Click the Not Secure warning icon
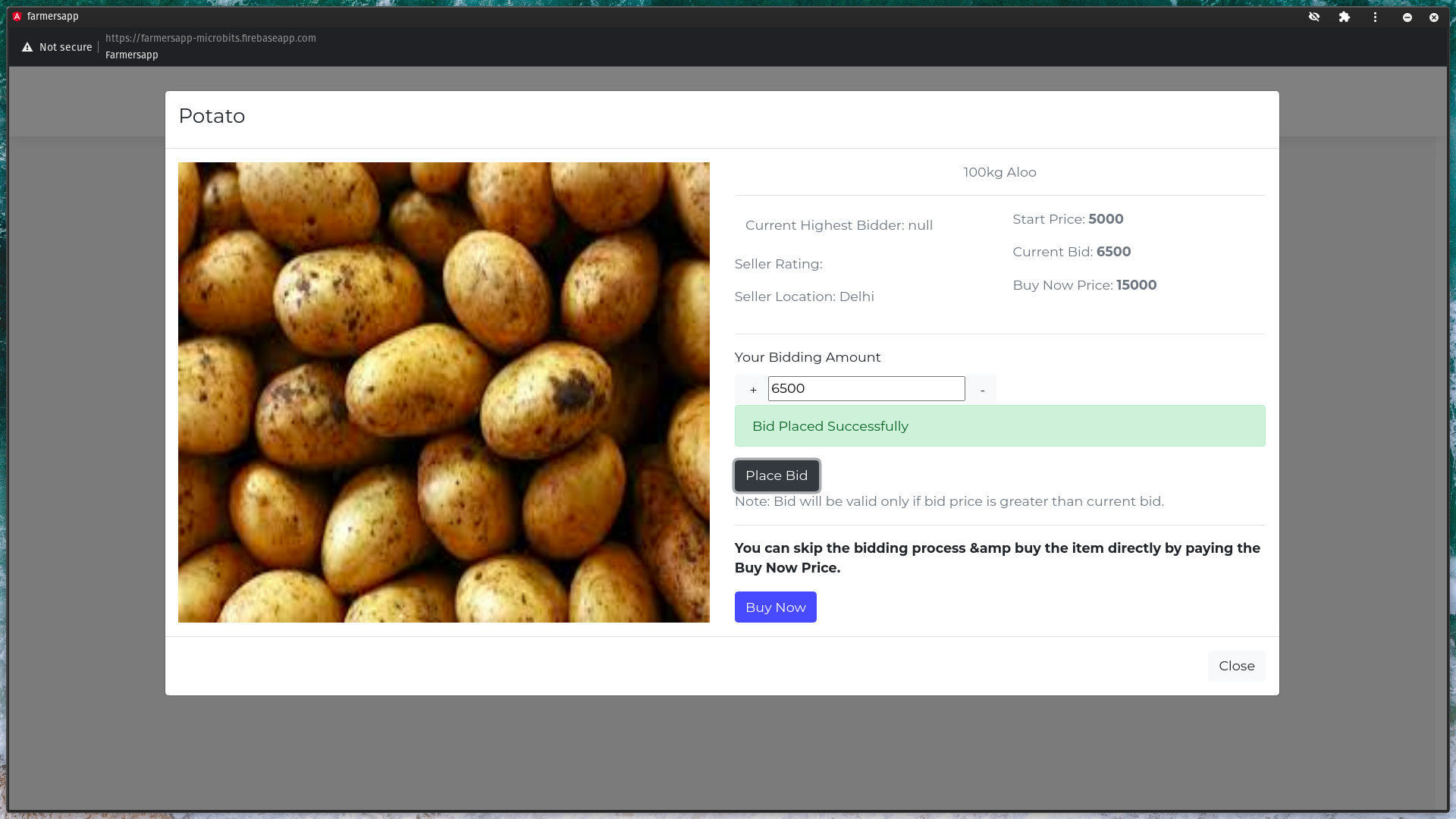The width and height of the screenshot is (1456, 819). pos(27,47)
